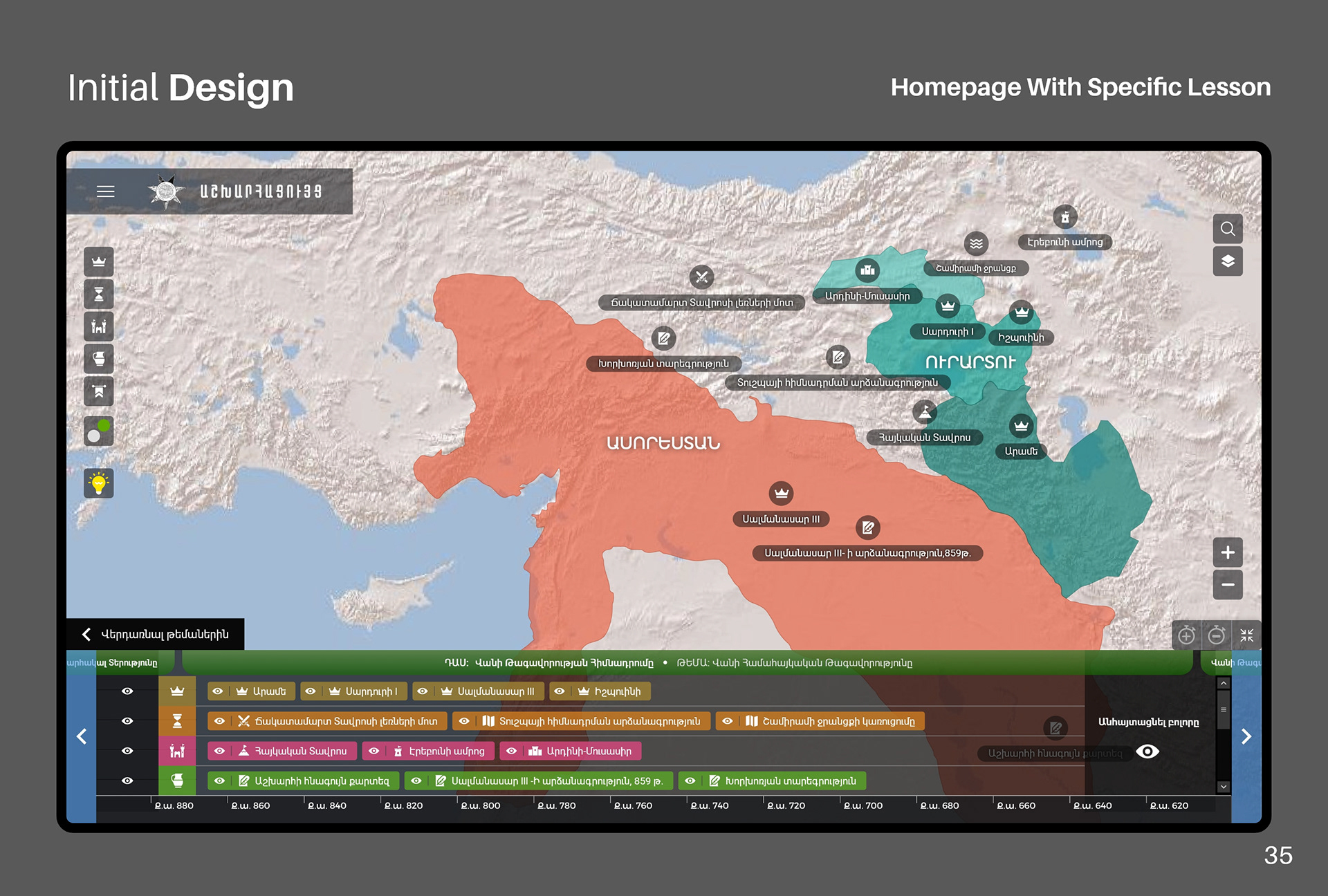Click the exit fullscreen icon

pos(1246,635)
